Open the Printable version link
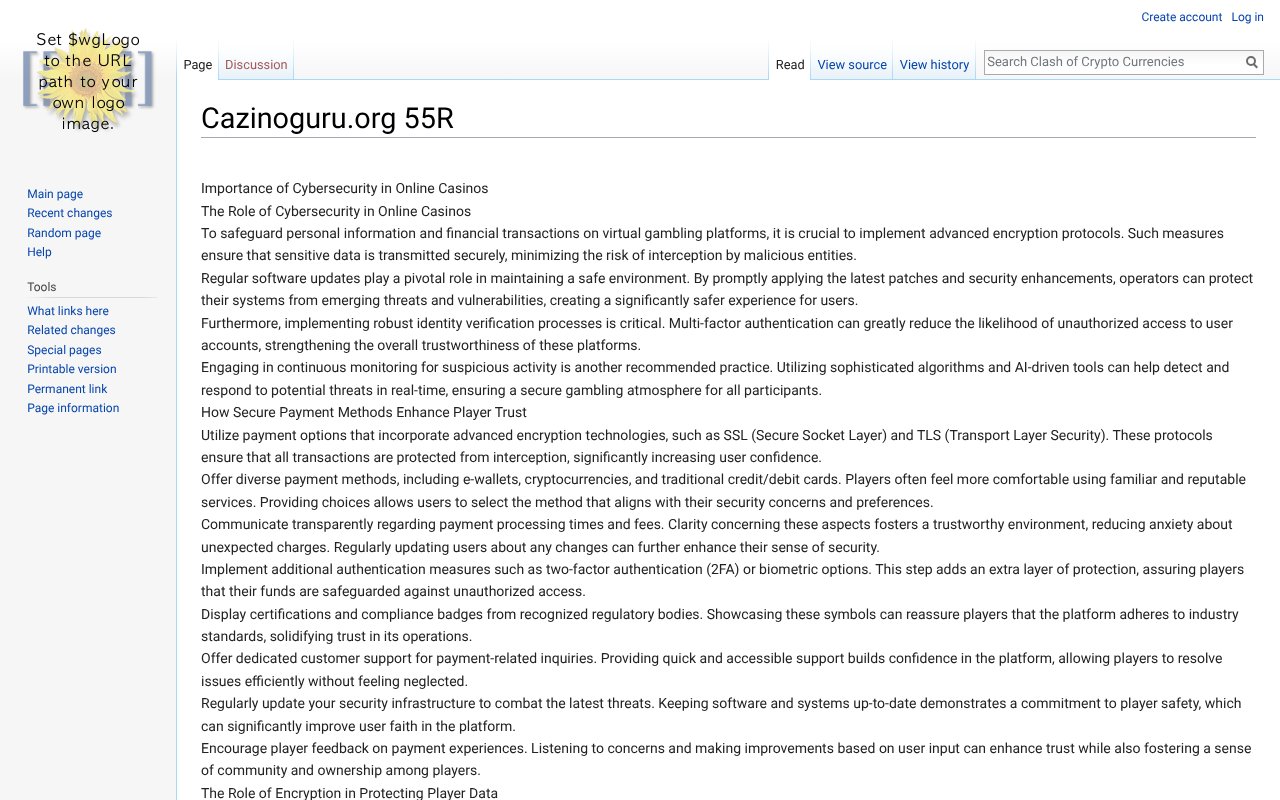This screenshot has width=1280, height=800. click(x=72, y=369)
